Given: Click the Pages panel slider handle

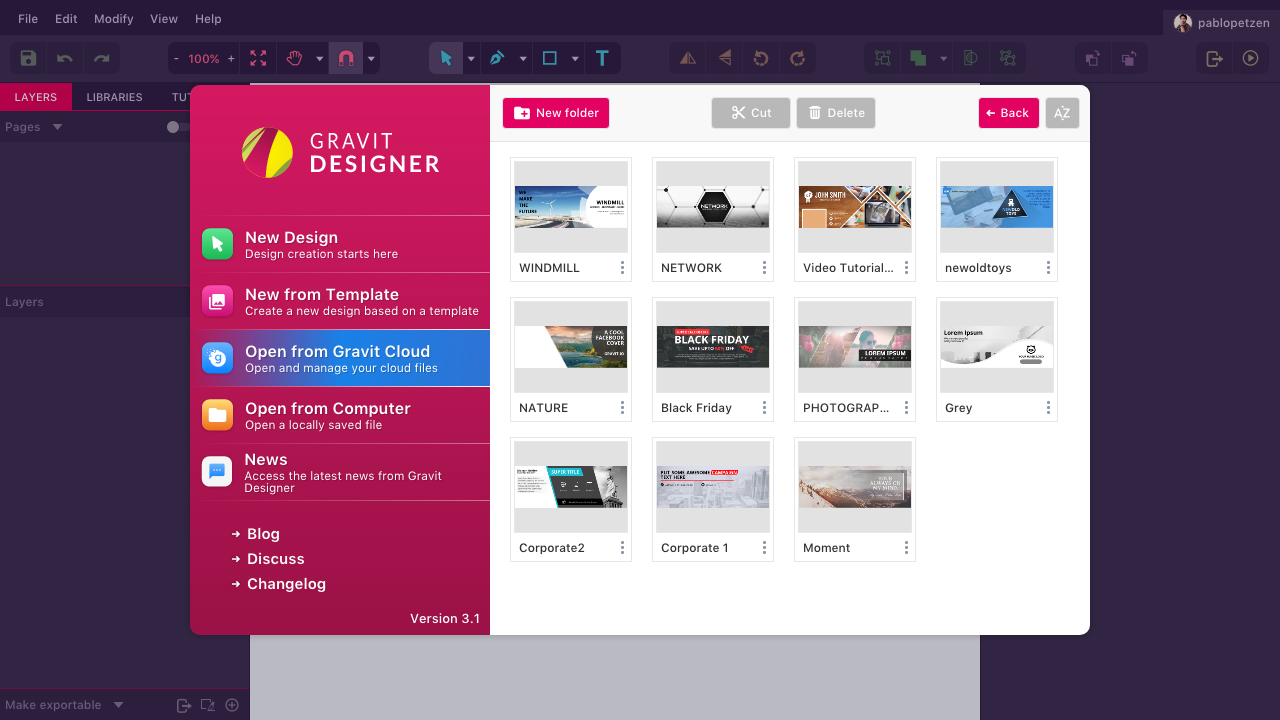Looking at the screenshot, I should (173, 127).
